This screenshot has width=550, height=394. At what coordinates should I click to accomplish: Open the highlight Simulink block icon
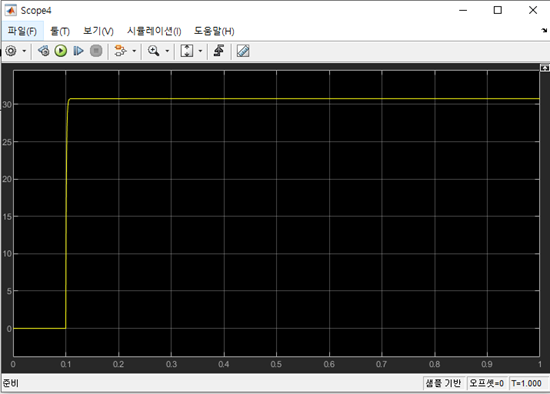120,51
